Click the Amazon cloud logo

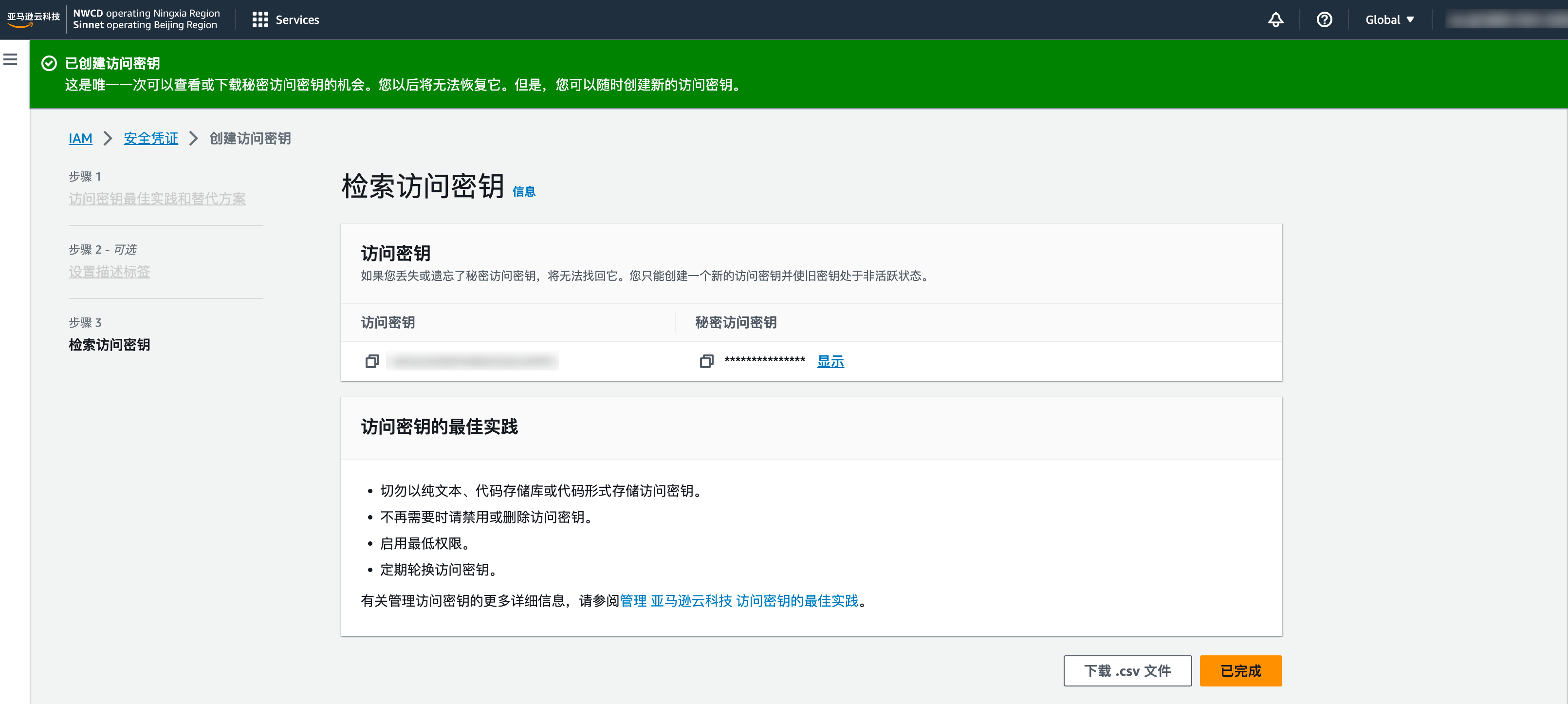pyautogui.click(x=33, y=19)
